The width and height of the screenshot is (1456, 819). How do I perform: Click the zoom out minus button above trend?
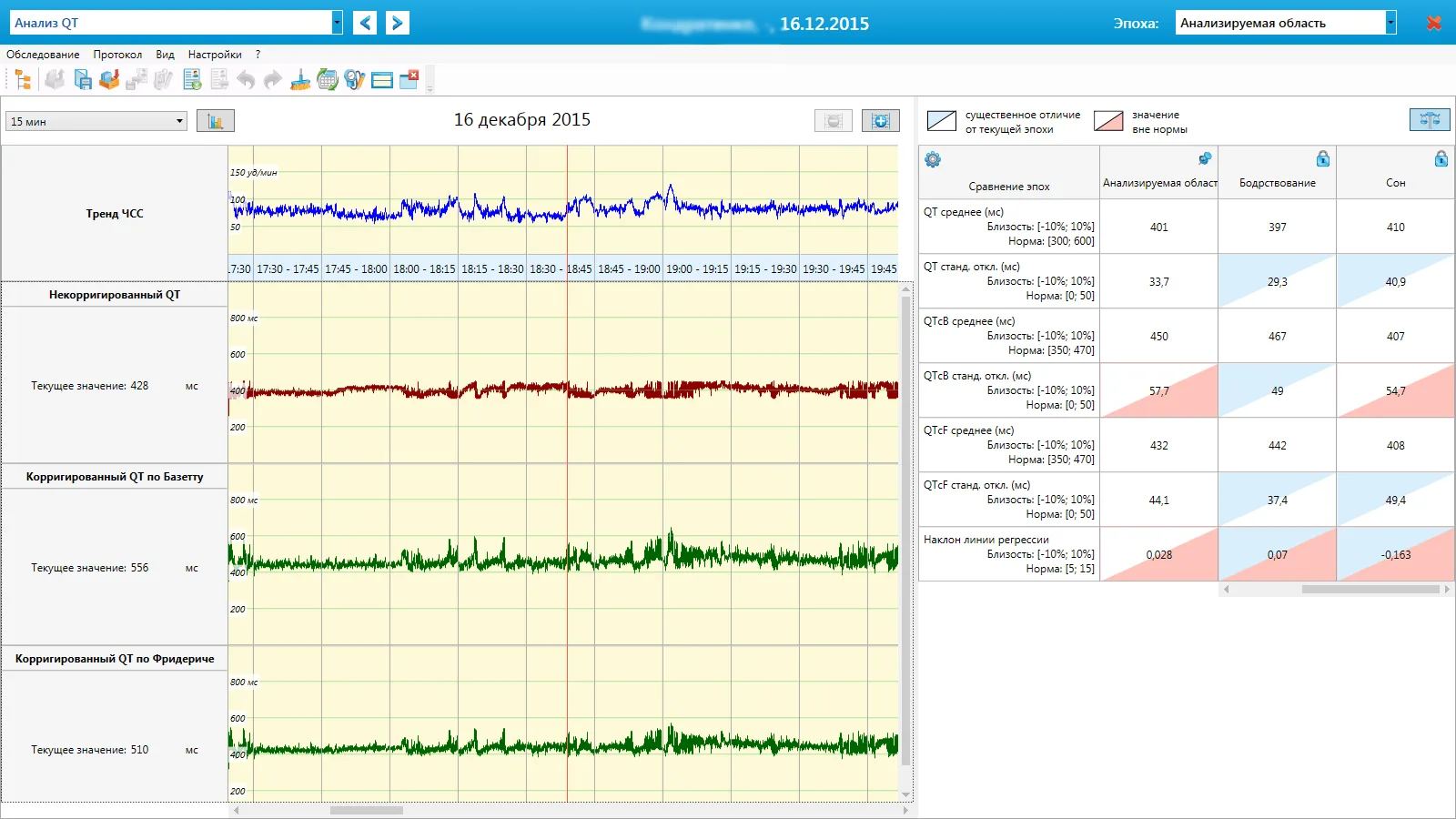coord(834,121)
